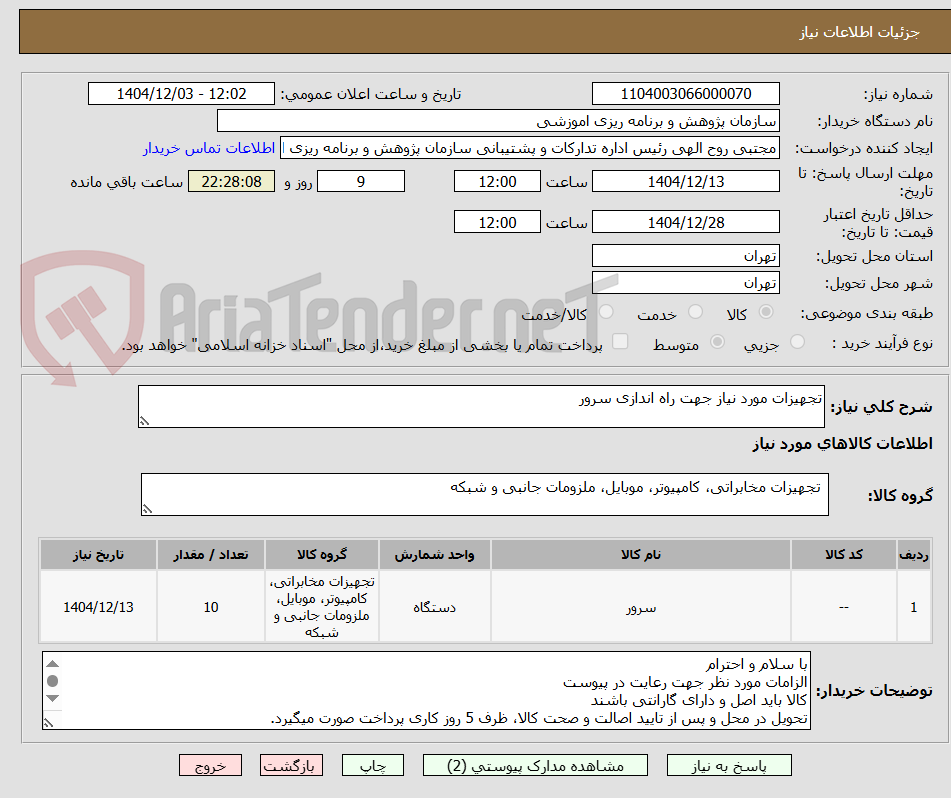
Task: Click the price validity date 1404/12/28 field
Action: (685, 222)
